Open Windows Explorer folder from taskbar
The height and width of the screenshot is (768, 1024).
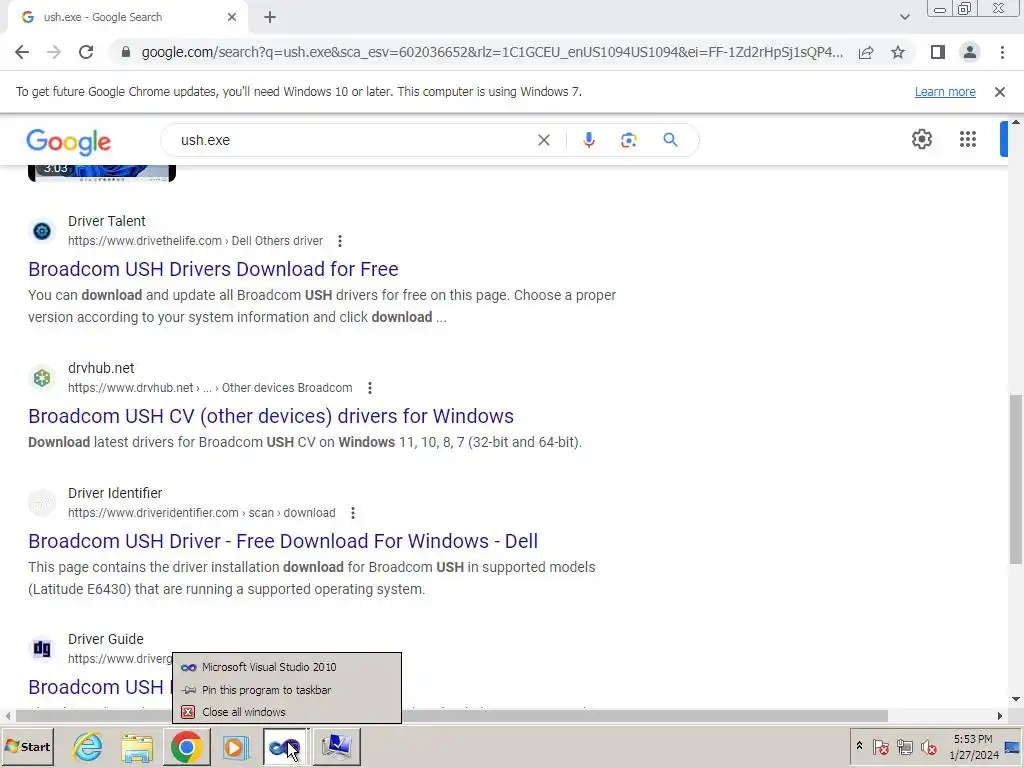point(136,746)
